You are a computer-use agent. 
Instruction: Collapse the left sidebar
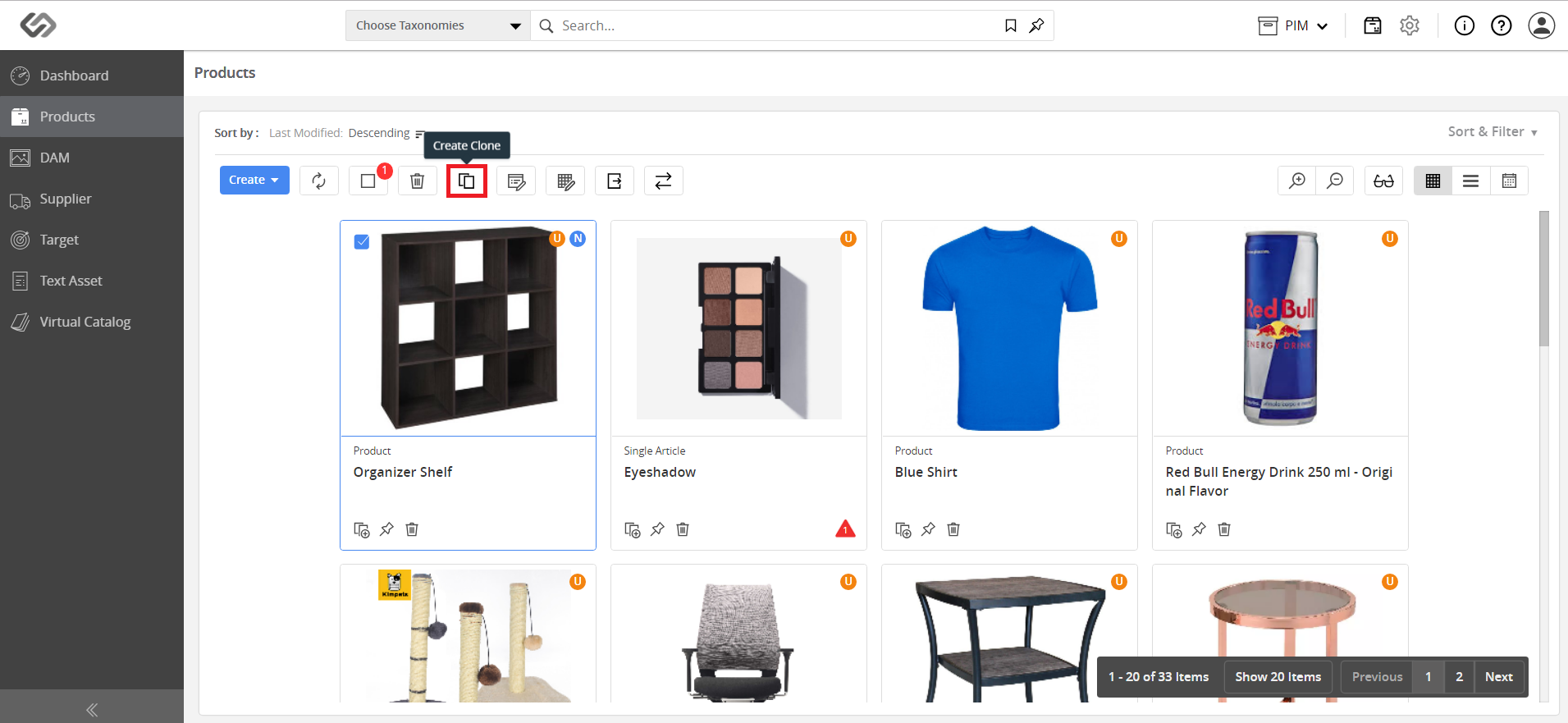tap(92, 710)
